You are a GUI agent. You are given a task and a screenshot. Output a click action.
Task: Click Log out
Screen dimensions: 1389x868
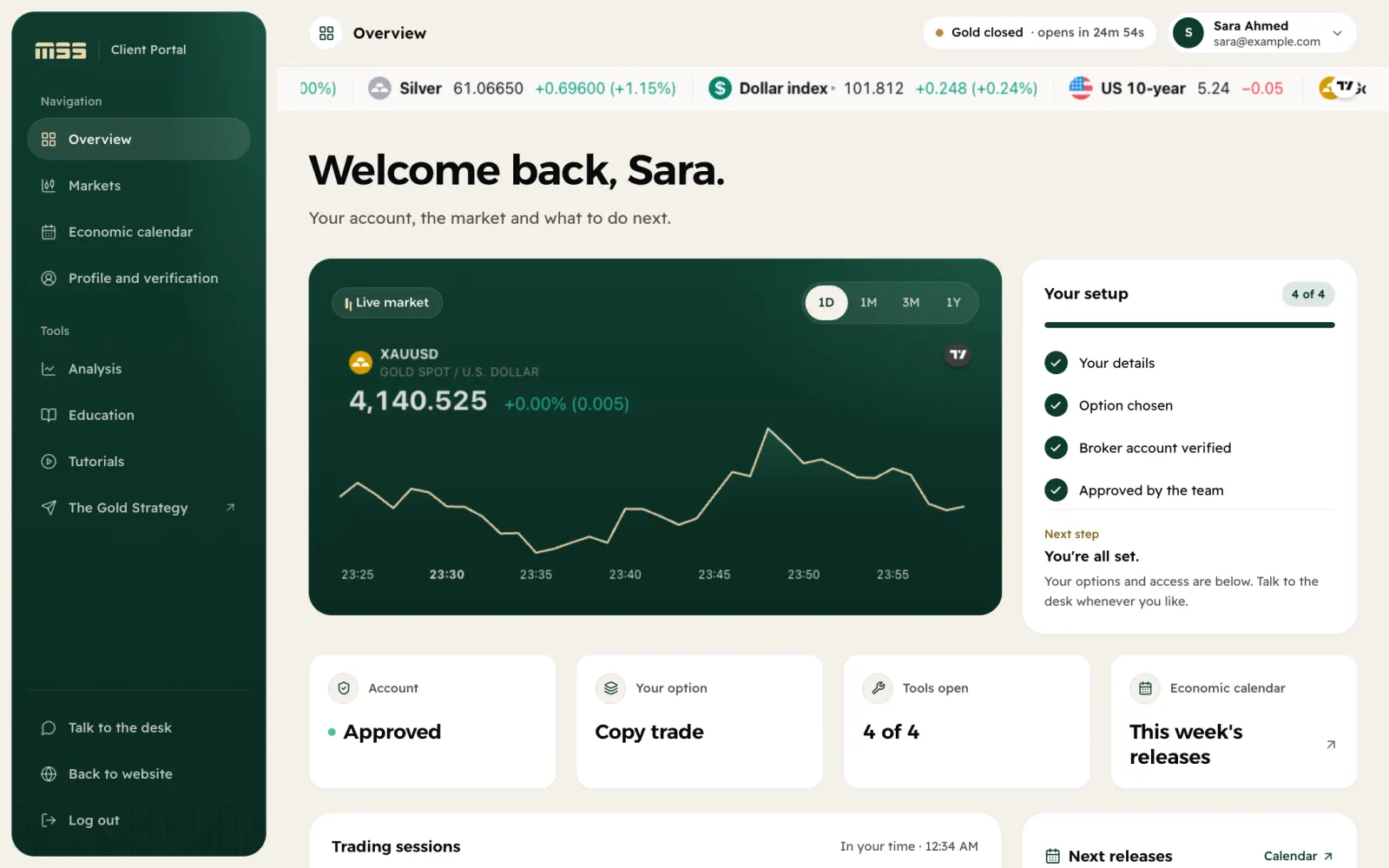tap(139, 820)
